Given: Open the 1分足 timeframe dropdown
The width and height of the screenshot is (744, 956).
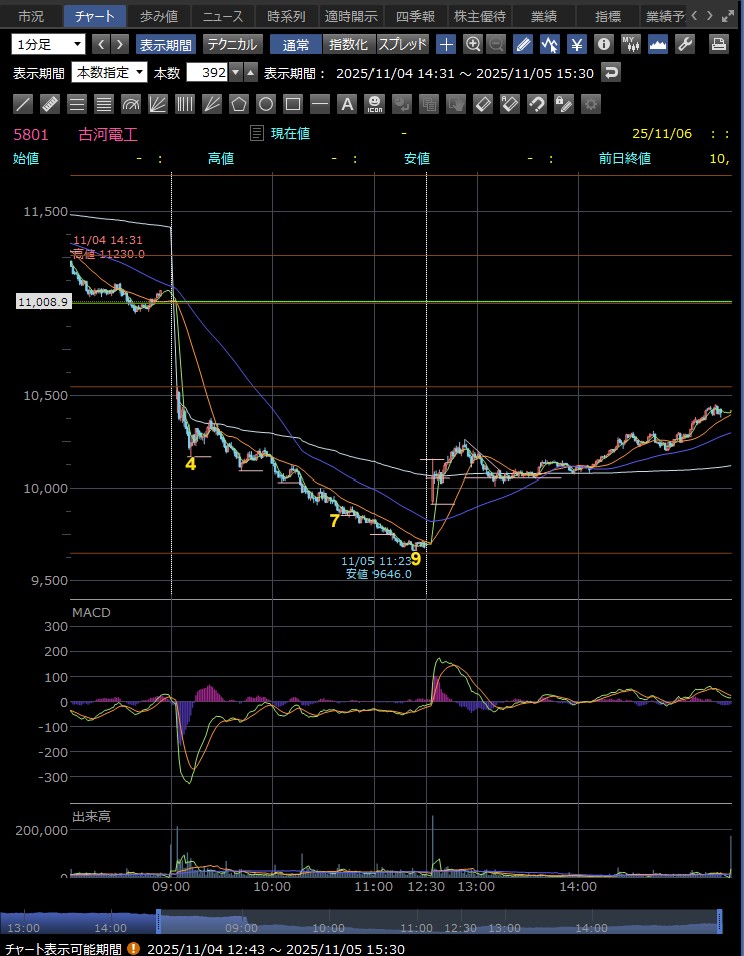Looking at the screenshot, I should (49, 44).
